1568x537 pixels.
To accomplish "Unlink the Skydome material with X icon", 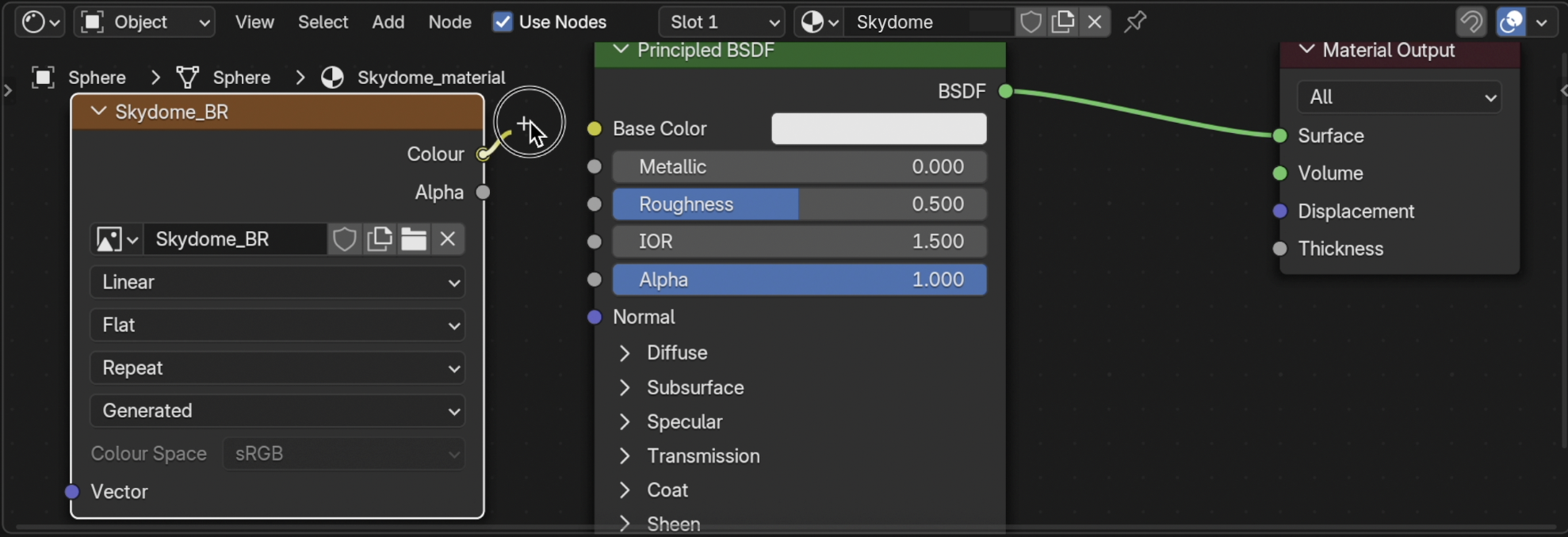I will (x=1095, y=22).
